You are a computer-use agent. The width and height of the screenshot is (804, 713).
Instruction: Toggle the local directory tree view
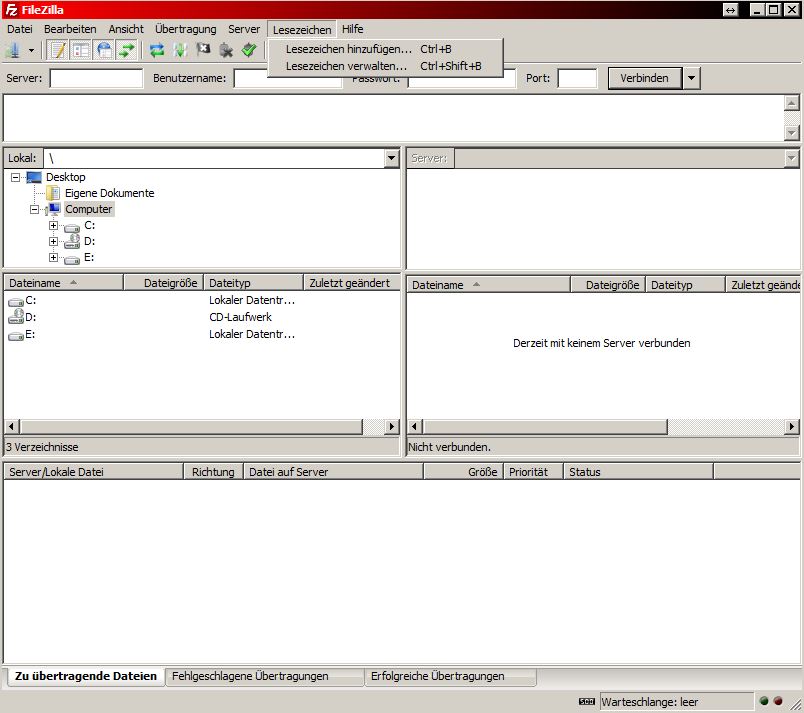81,50
